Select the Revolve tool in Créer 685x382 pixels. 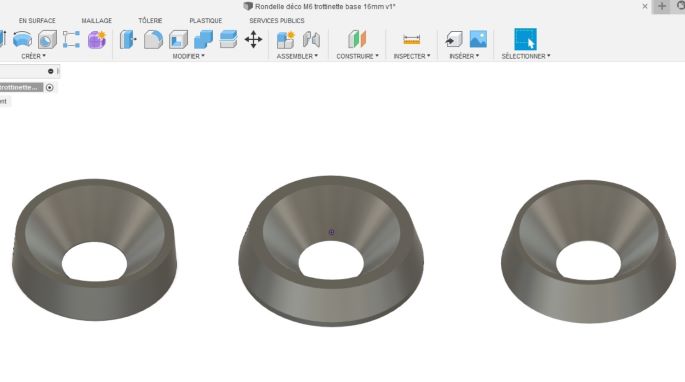click(22, 39)
